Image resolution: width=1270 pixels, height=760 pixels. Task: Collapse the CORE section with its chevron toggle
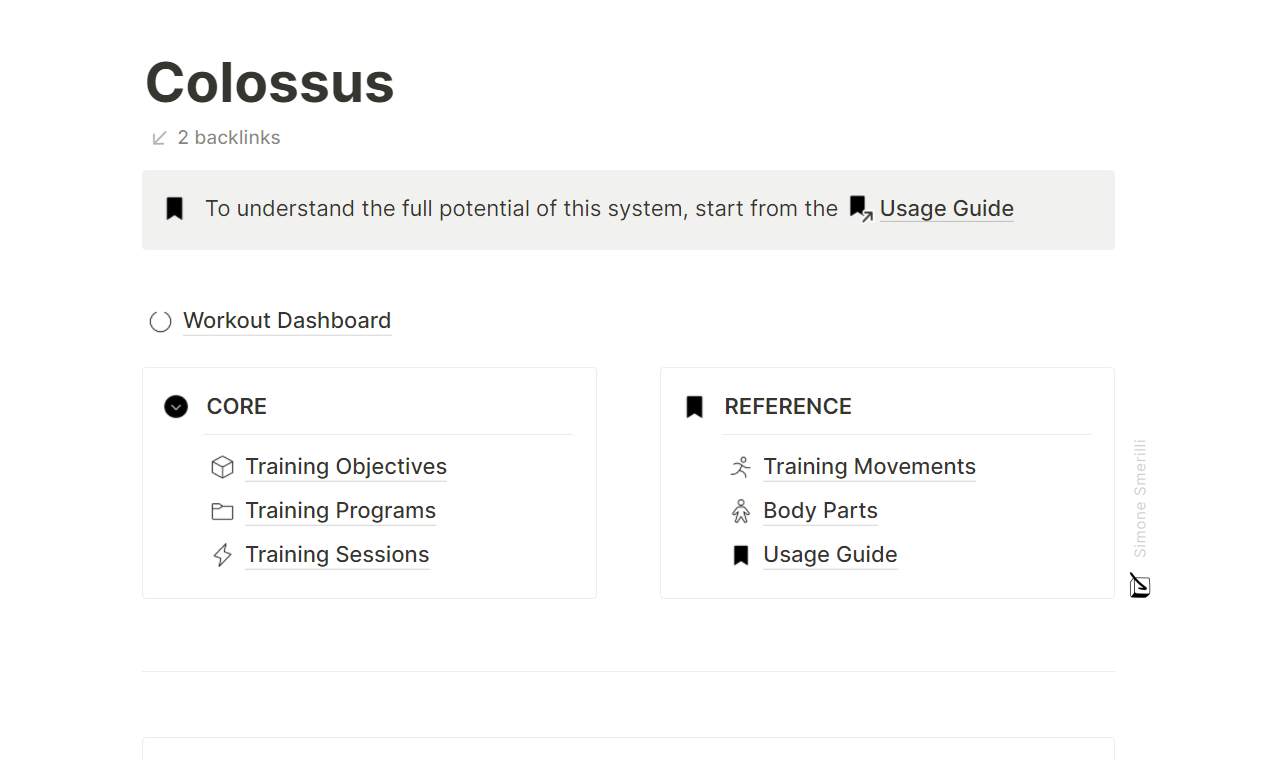coord(176,406)
